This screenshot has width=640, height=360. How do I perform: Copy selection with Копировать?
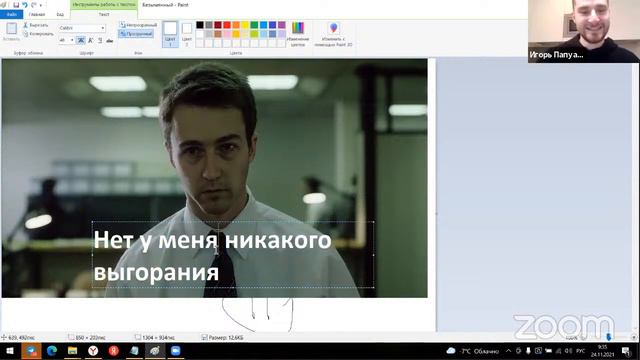(x=38, y=34)
